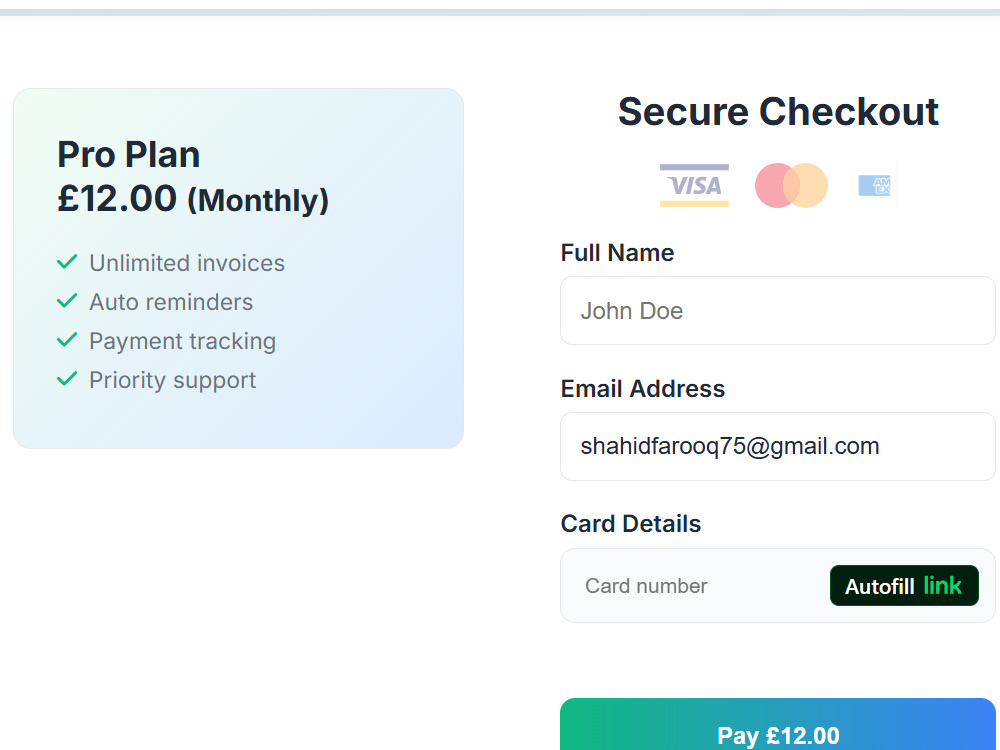Click the Full Name label

(x=617, y=253)
